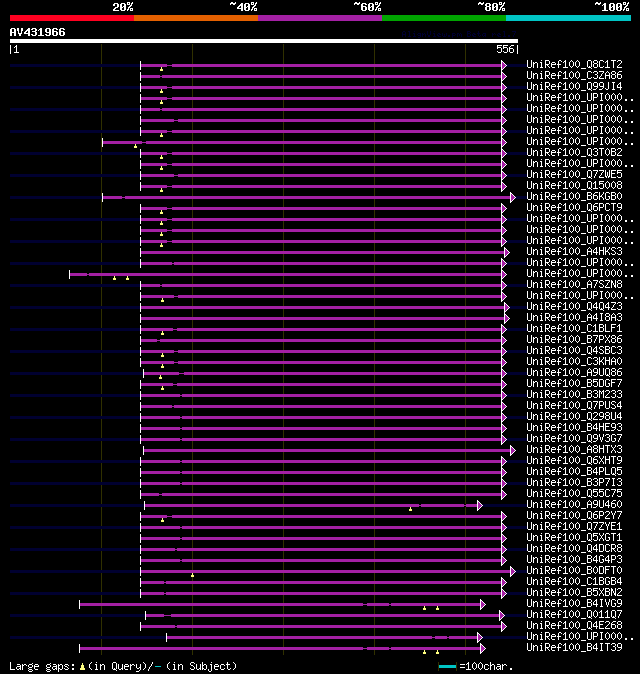Click the arrowhead ending the B0DFT0 alignment
640x674 pixels.
pos(513,571)
